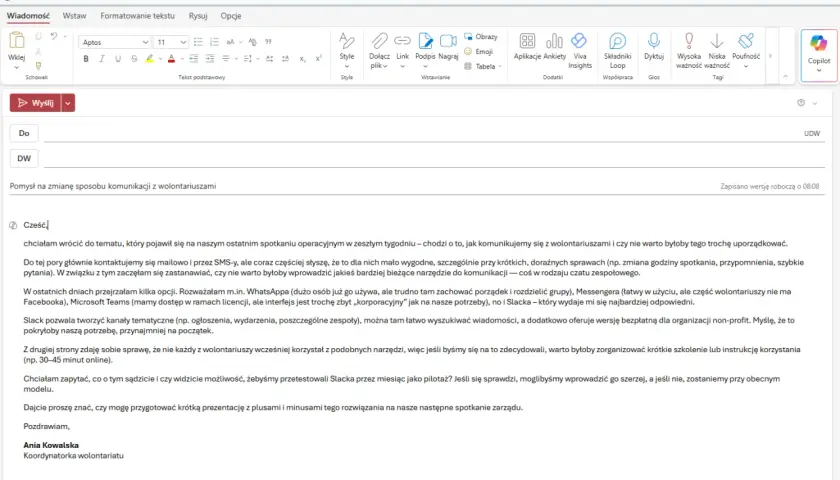Click the cut scissors icon
Viewport: 840px width, 480px height.
(38, 51)
